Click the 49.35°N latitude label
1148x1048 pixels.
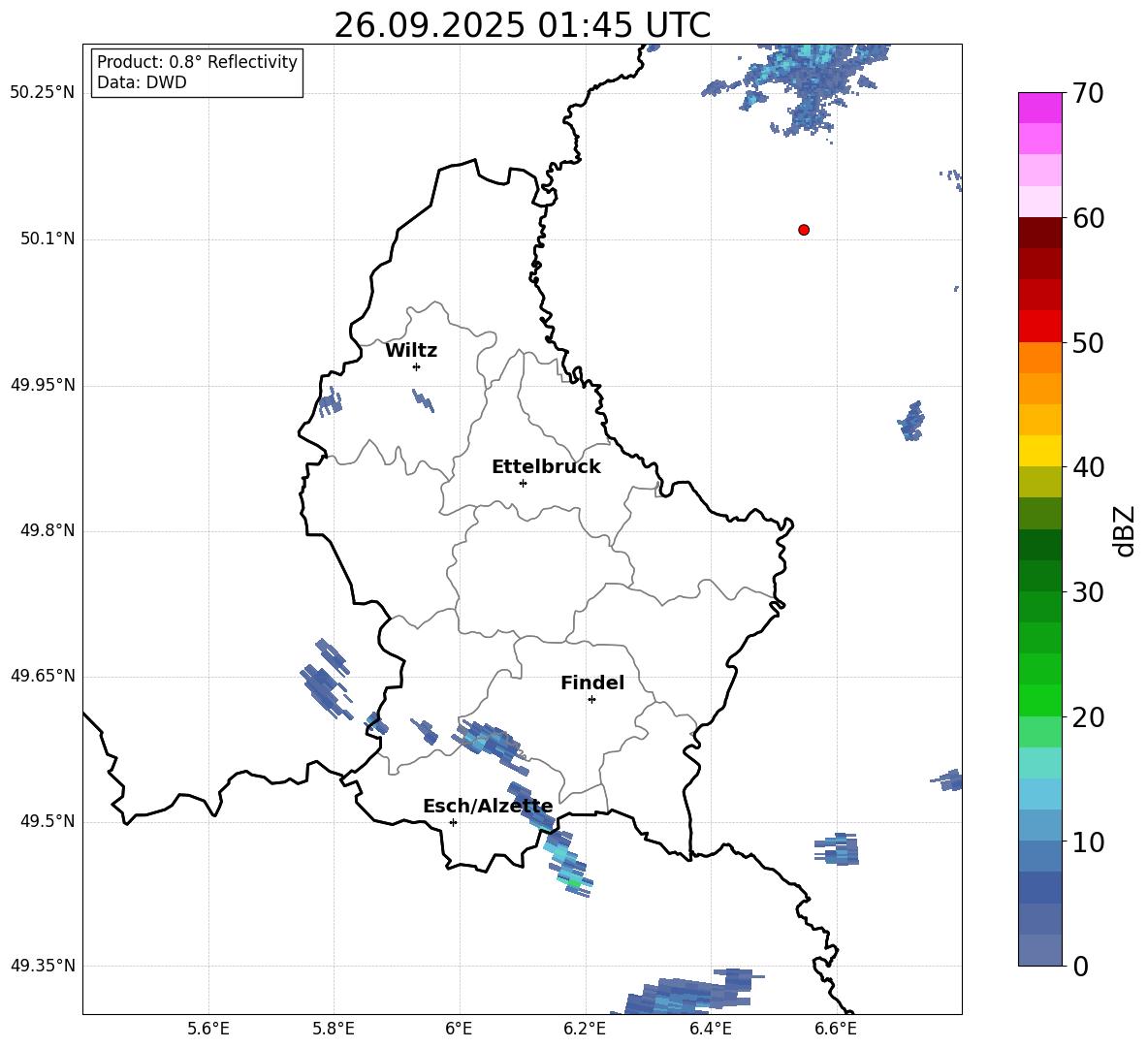(42, 966)
